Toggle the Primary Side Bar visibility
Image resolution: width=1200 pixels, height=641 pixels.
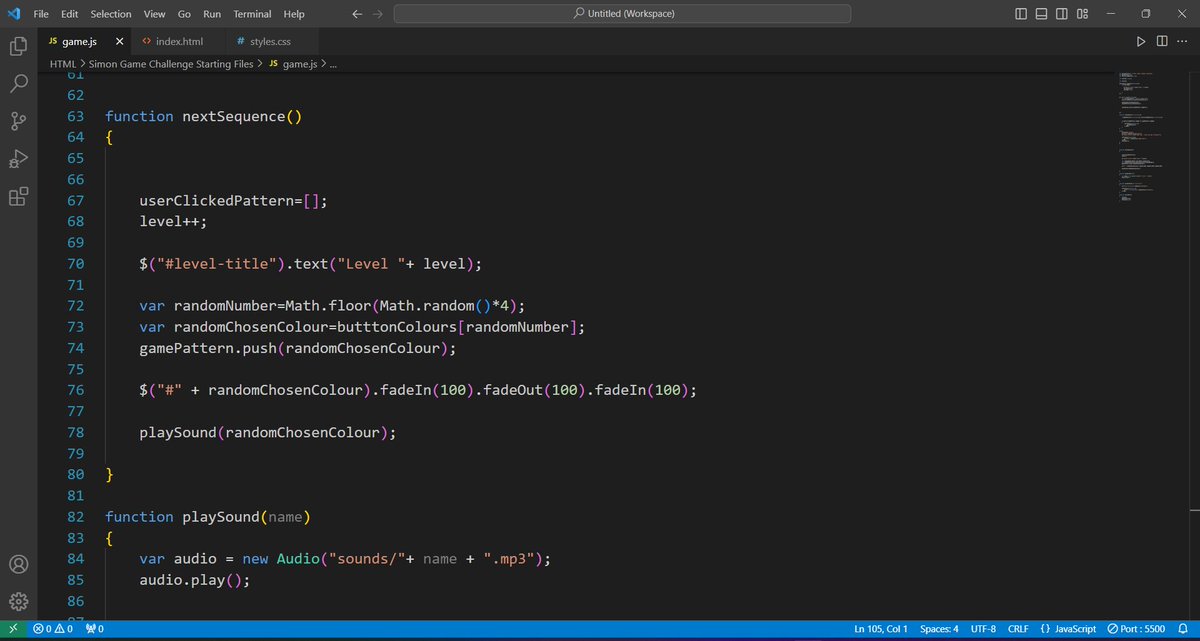click(1020, 13)
